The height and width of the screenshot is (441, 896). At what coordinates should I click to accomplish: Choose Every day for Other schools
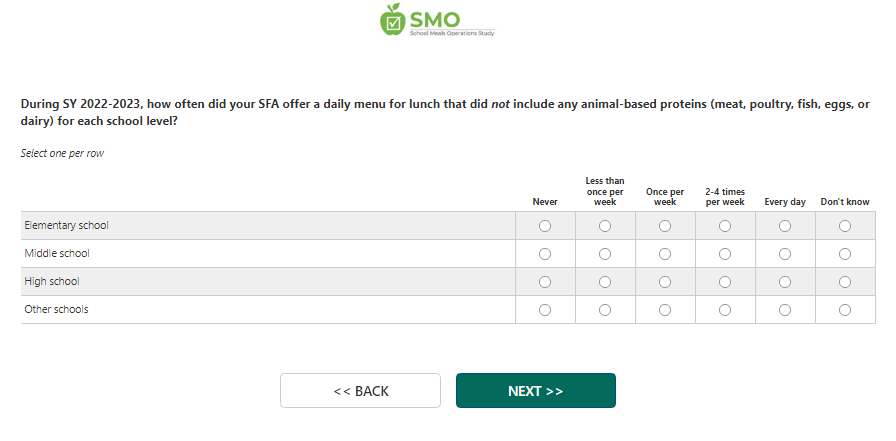pos(785,310)
